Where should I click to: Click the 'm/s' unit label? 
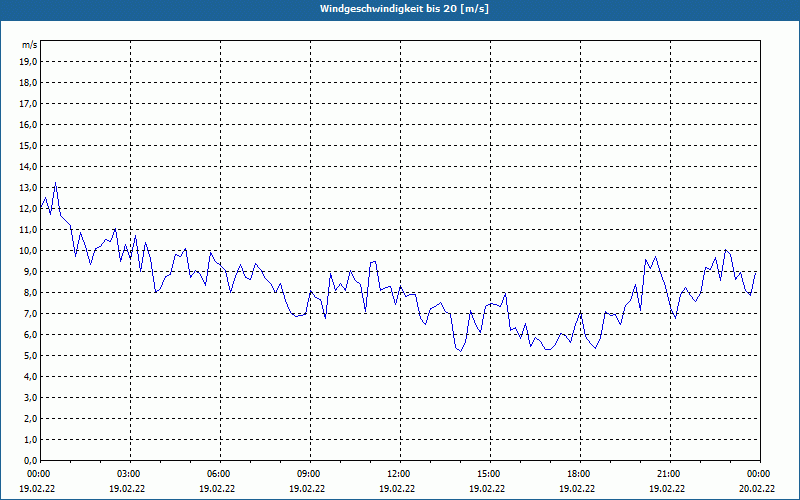point(30,45)
